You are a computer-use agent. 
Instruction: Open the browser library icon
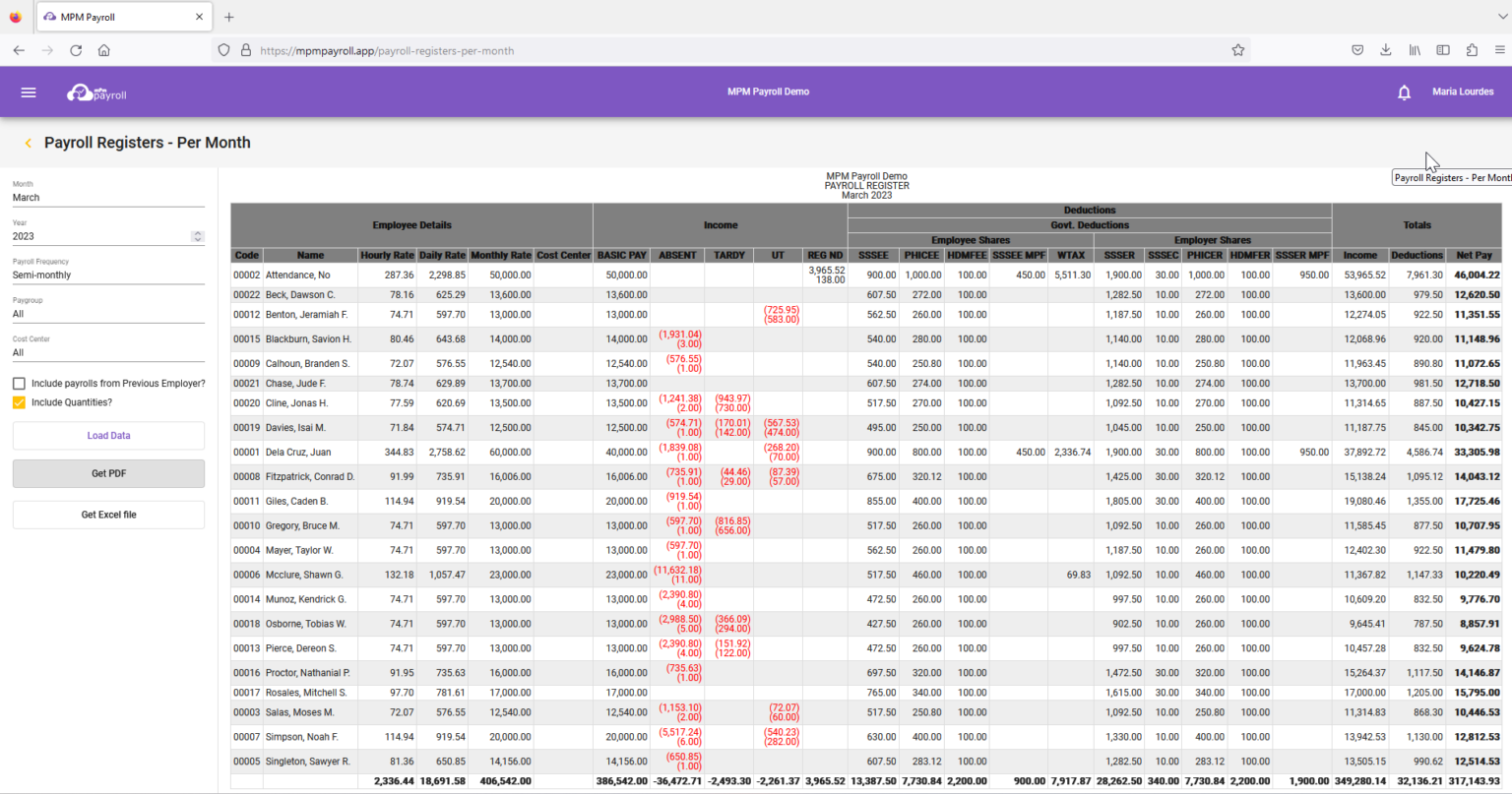point(1415,50)
